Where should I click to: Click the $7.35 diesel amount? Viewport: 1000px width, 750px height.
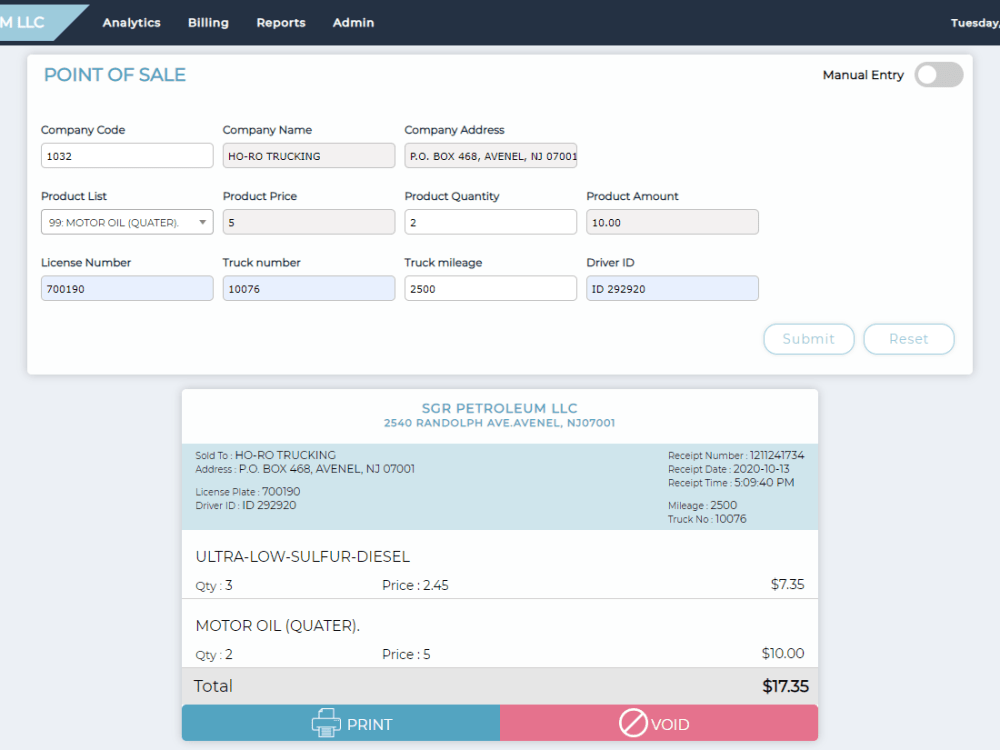click(787, 584)
